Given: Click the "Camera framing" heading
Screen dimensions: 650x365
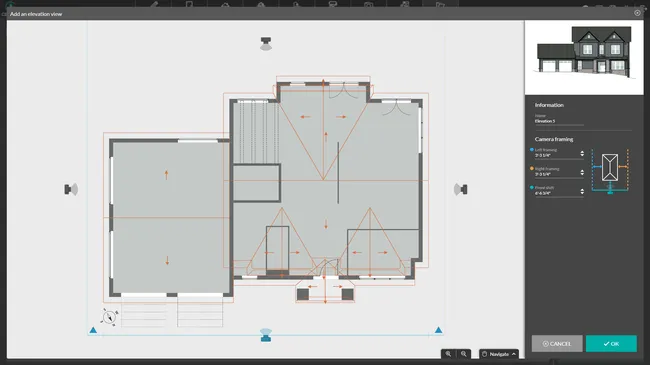Looking at the screenshot, I should tap(554, 139).
